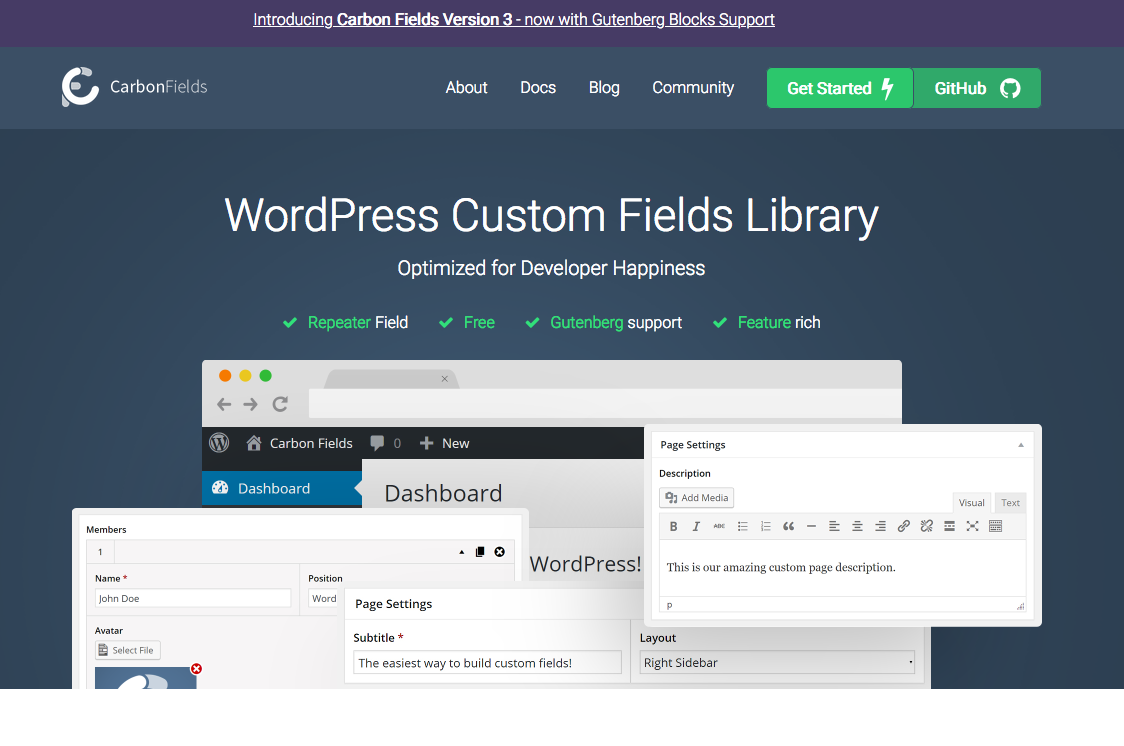Image resolution: width=1124 pixels, height=746 pixels.
Task: Insert a bulleted list
Action: coord(743,526)
